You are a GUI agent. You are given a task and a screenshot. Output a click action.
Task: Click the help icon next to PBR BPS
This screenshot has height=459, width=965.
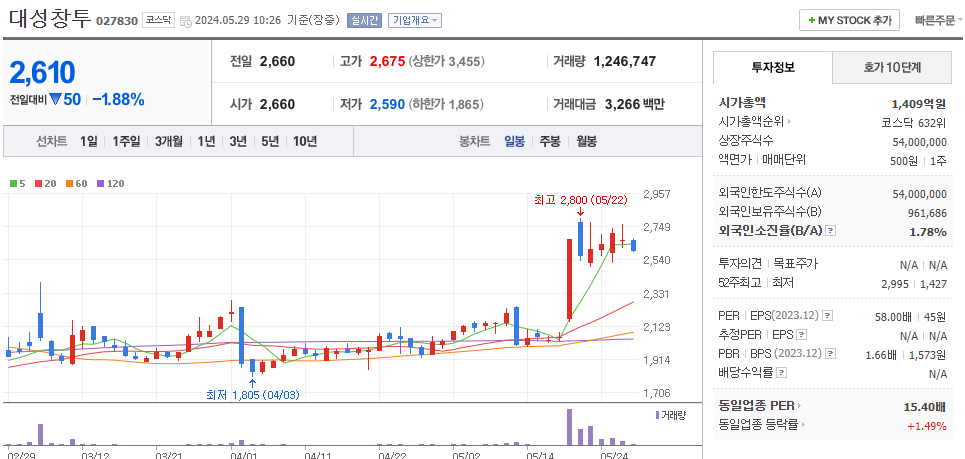pos(831,354)
